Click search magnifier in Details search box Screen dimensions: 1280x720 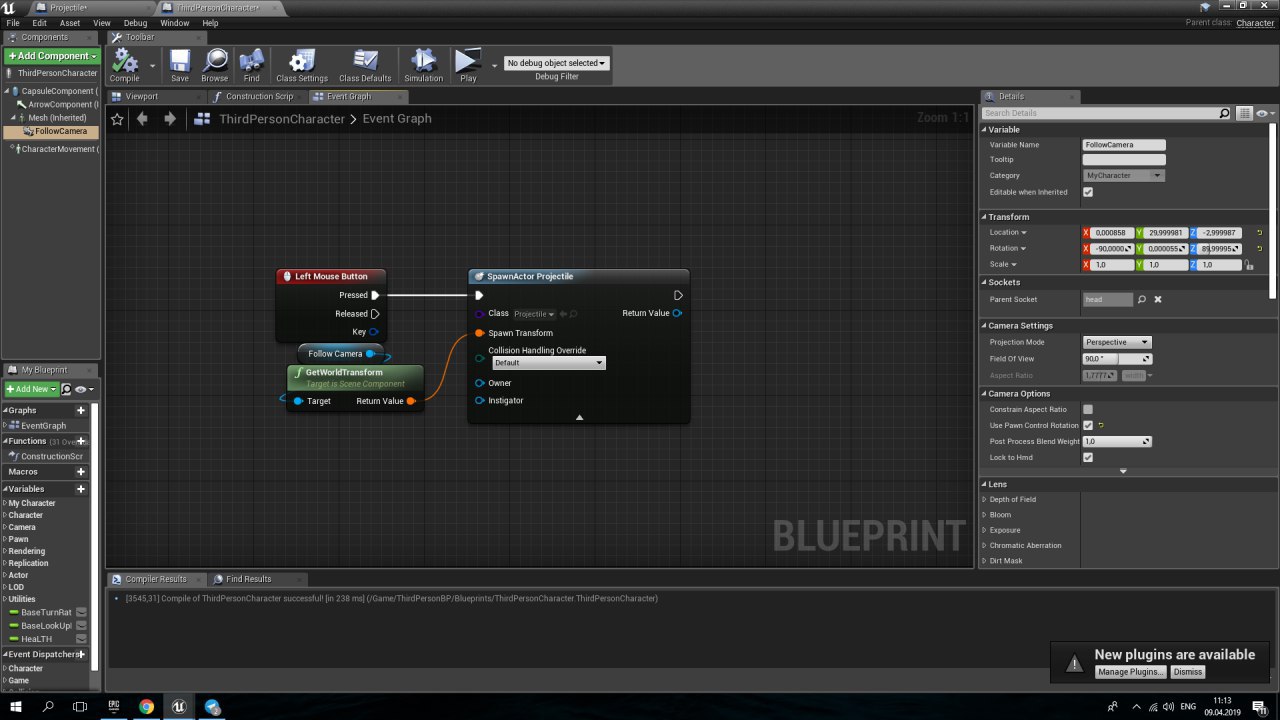(1224, 113)
